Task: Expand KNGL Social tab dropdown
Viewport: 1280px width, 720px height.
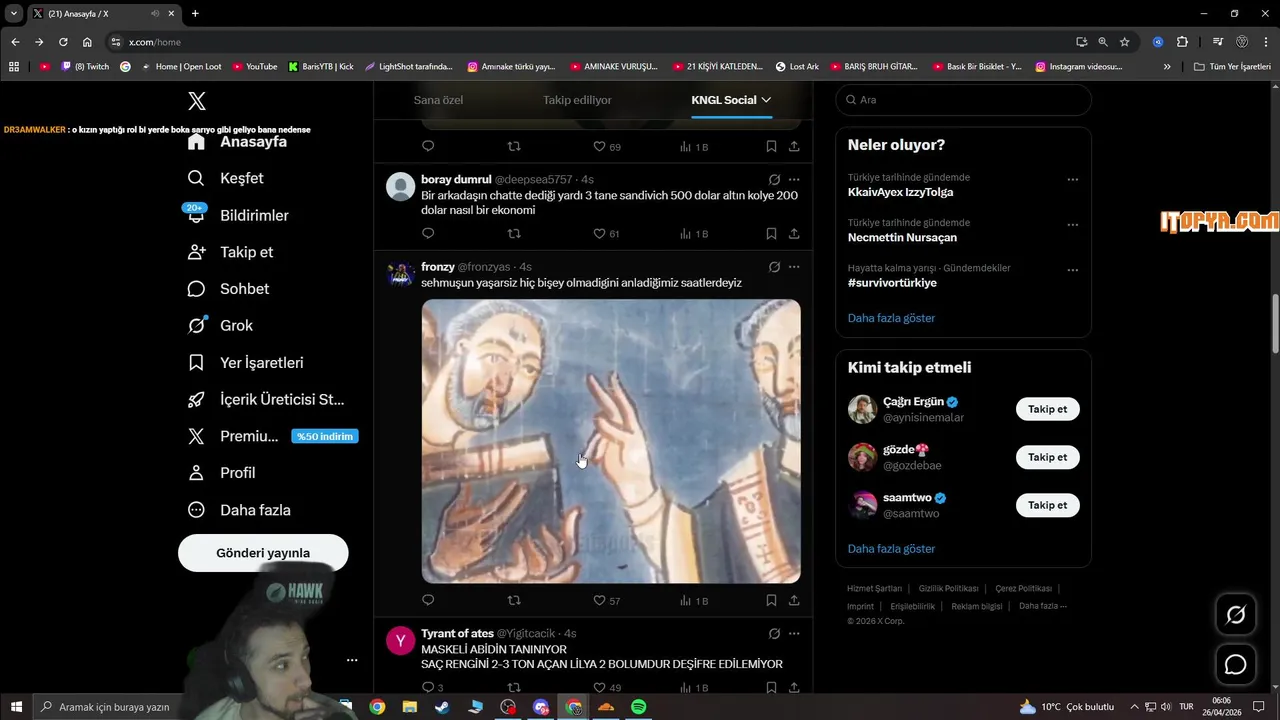Action: pyautogui.click(x=766, y=100)
